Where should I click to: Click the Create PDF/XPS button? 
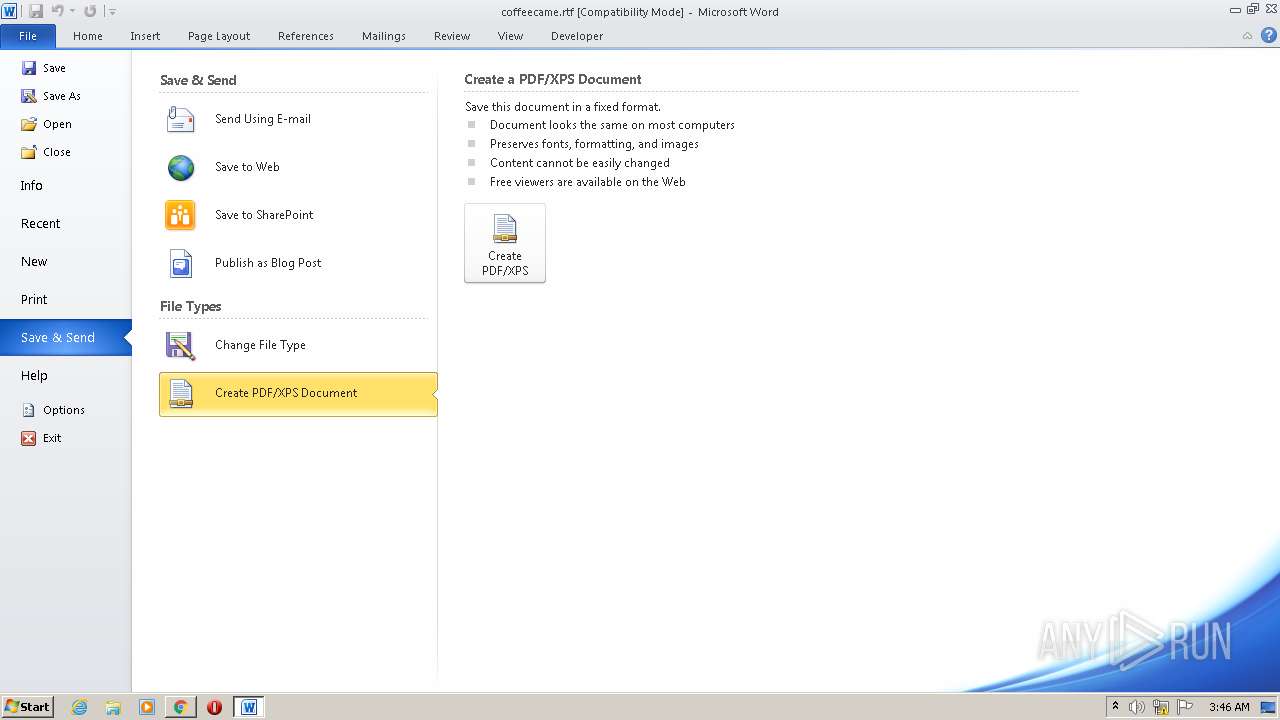(505, 243)
